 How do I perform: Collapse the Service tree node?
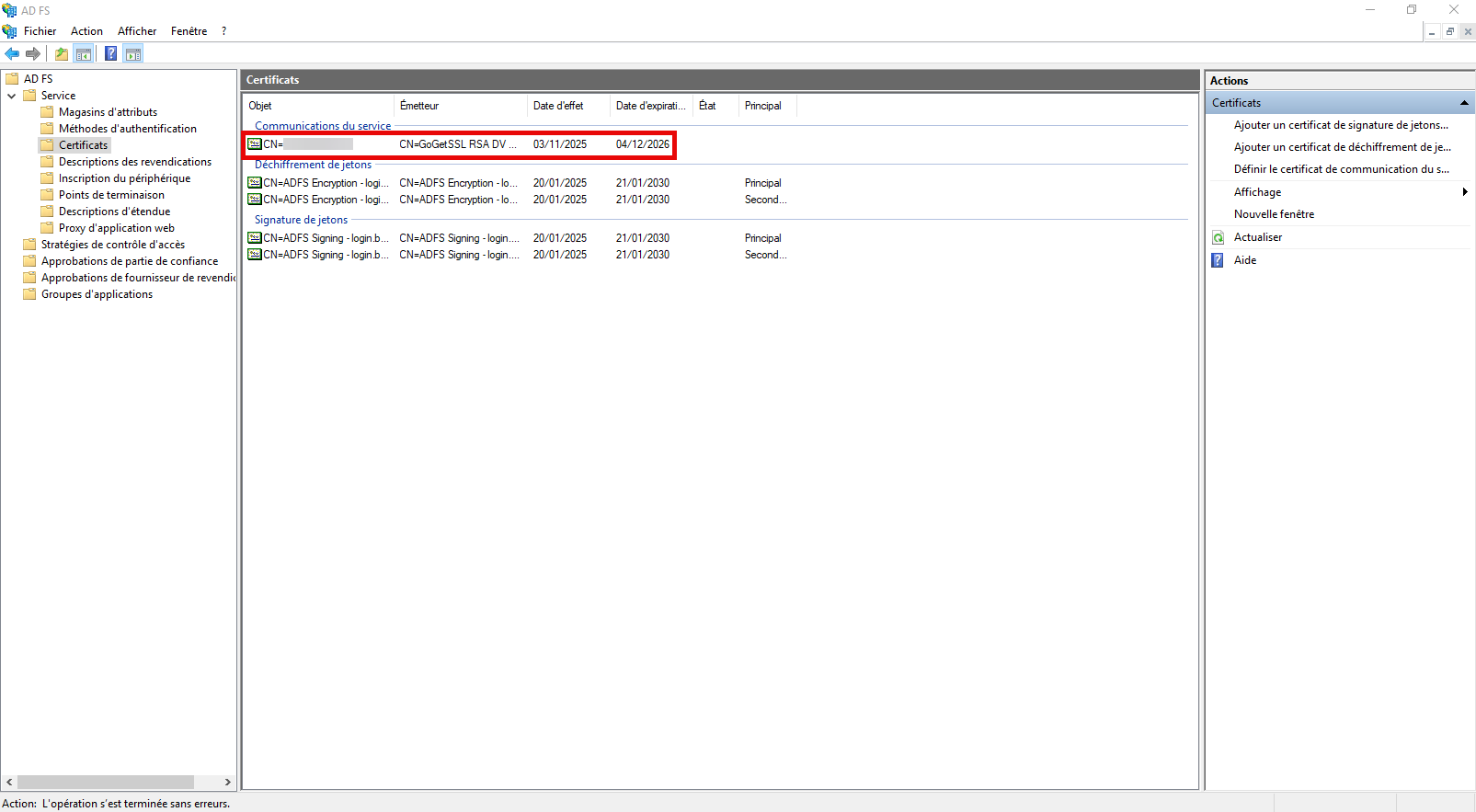point(11,96)
